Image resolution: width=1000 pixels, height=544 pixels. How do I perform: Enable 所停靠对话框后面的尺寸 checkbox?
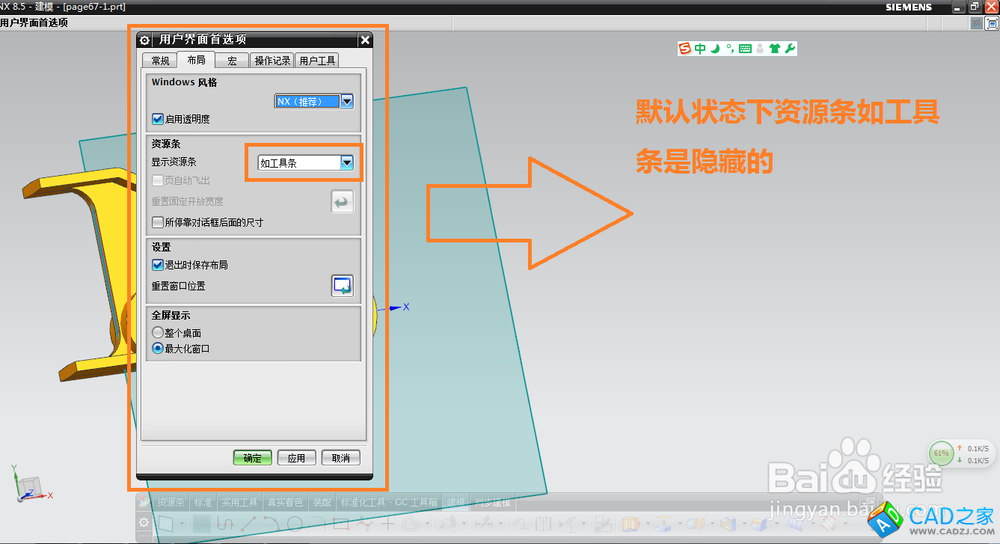158,222
